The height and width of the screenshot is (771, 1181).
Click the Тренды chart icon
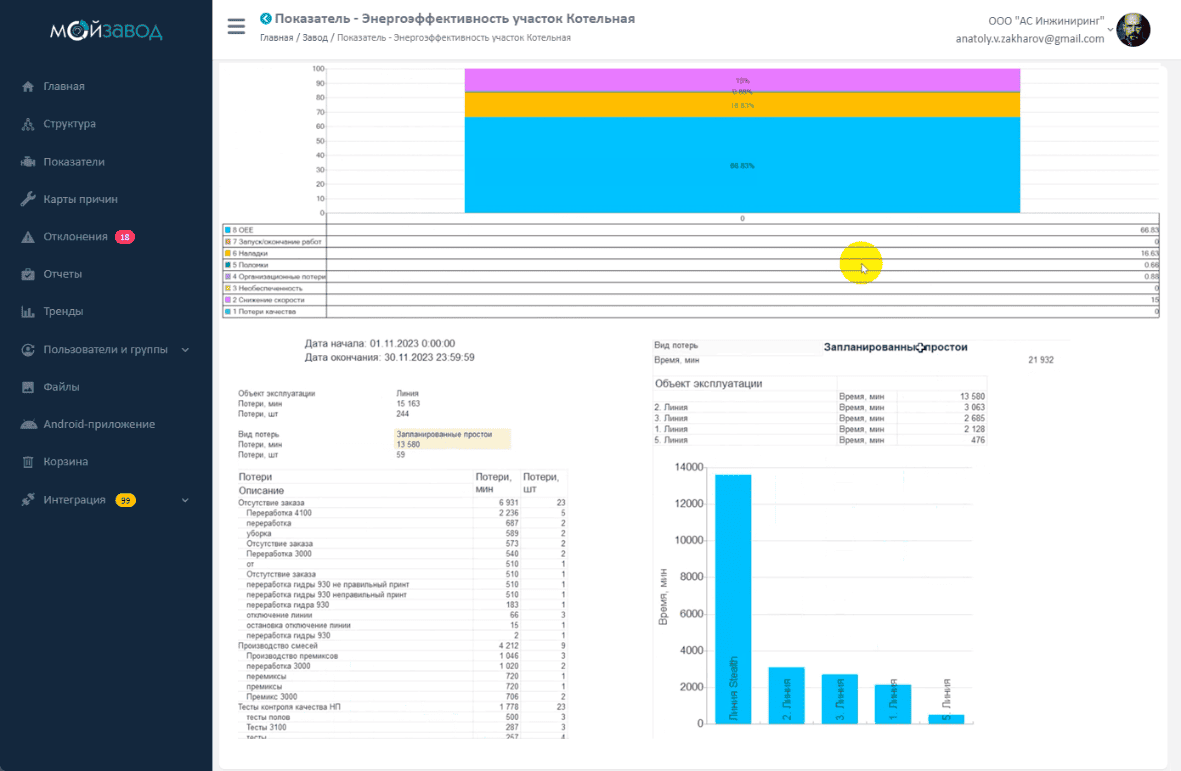pyautogui.click(x=28, y=312)
